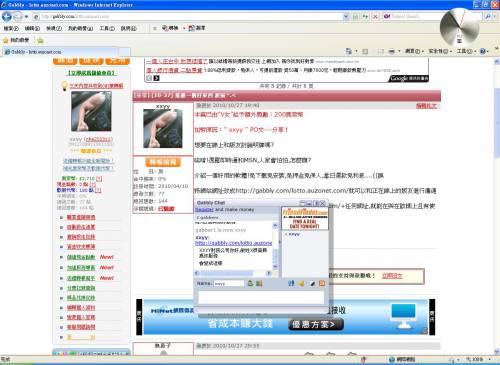Viewport: 500px width, 365px height.
Task: Click the first green icon after Name field
Action: point(250,283)
